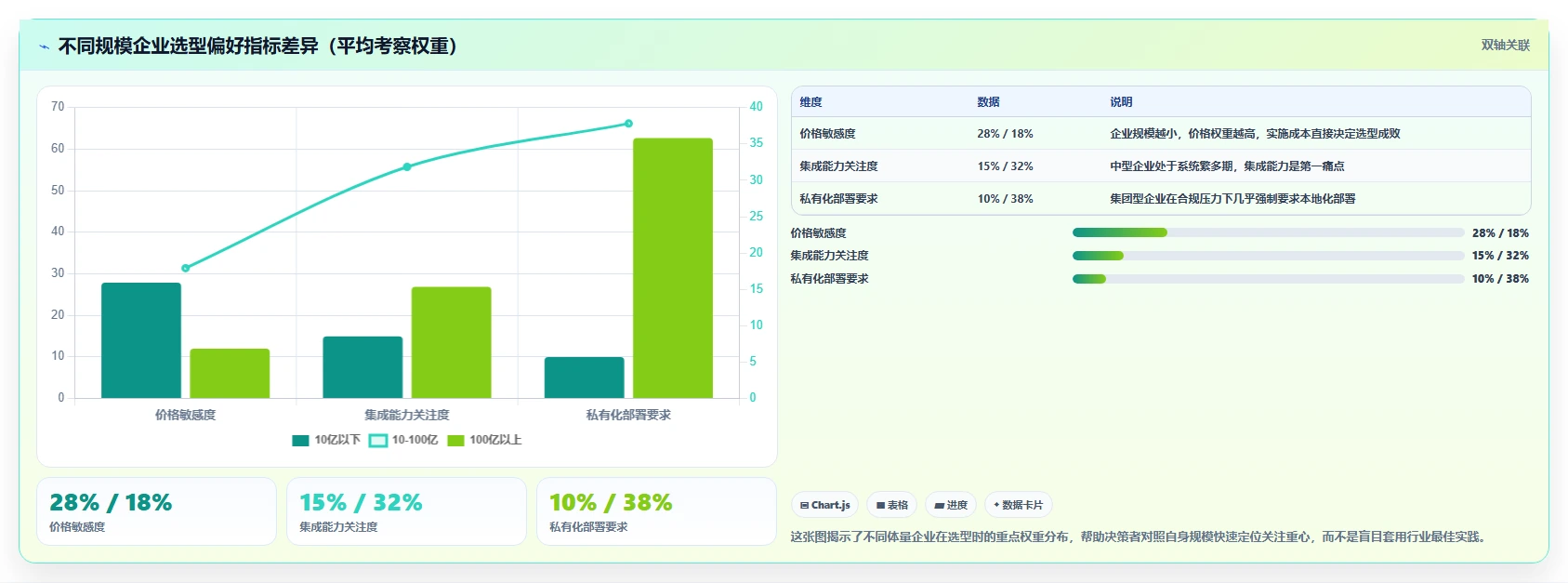Click the left axis value 70
The image size is (1568, 583).
(x=58, y=107)
